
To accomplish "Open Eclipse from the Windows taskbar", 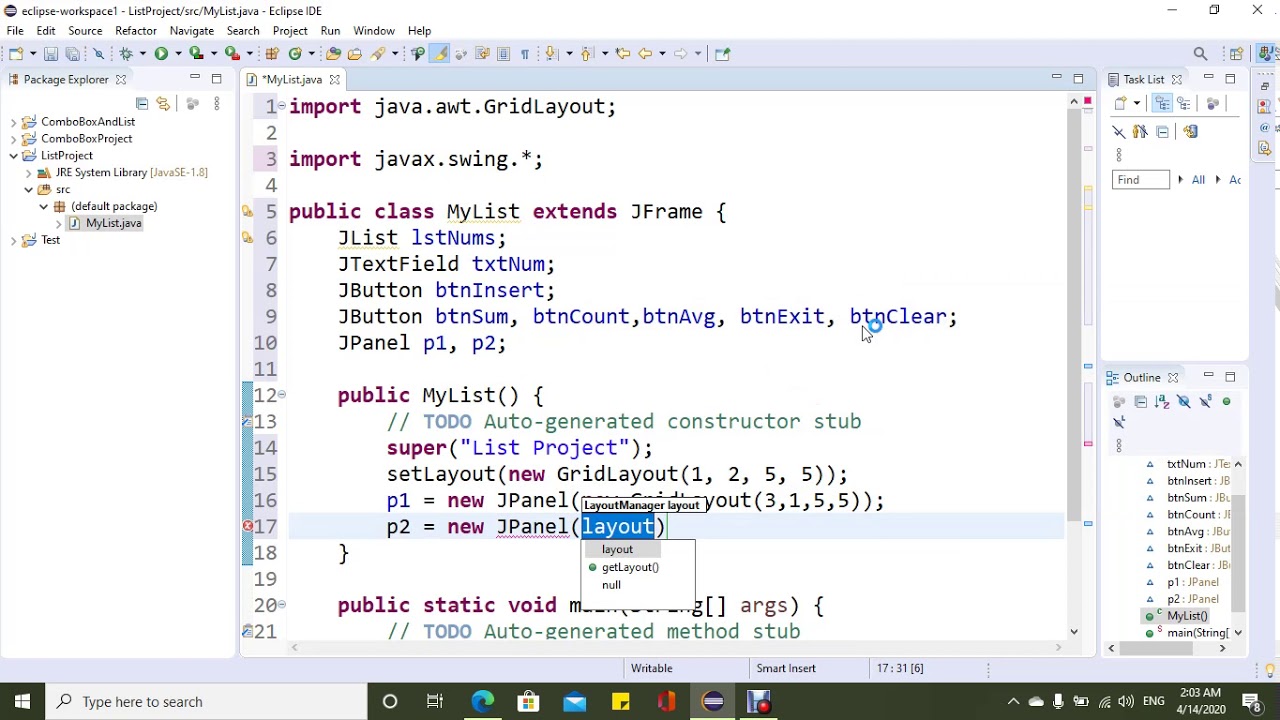I will [x=713, y=702].
